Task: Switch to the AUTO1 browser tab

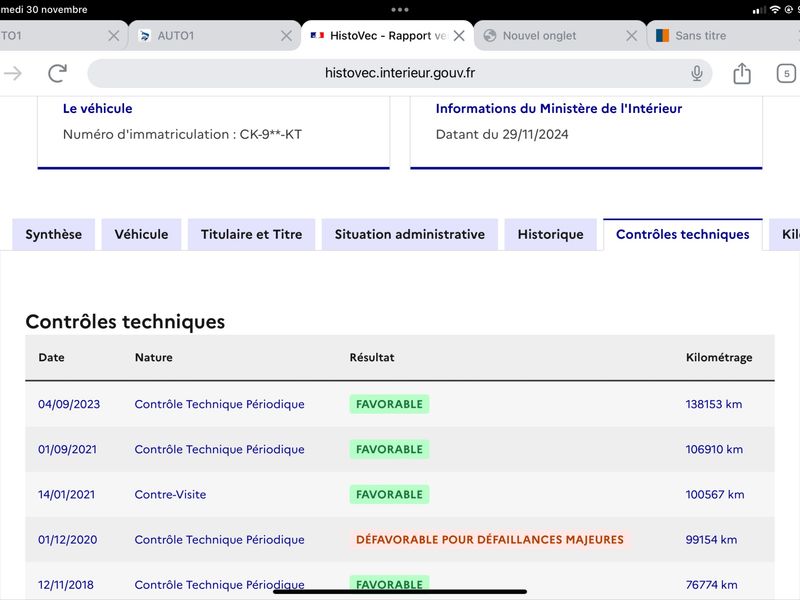Action: click(x=214, y=36)
